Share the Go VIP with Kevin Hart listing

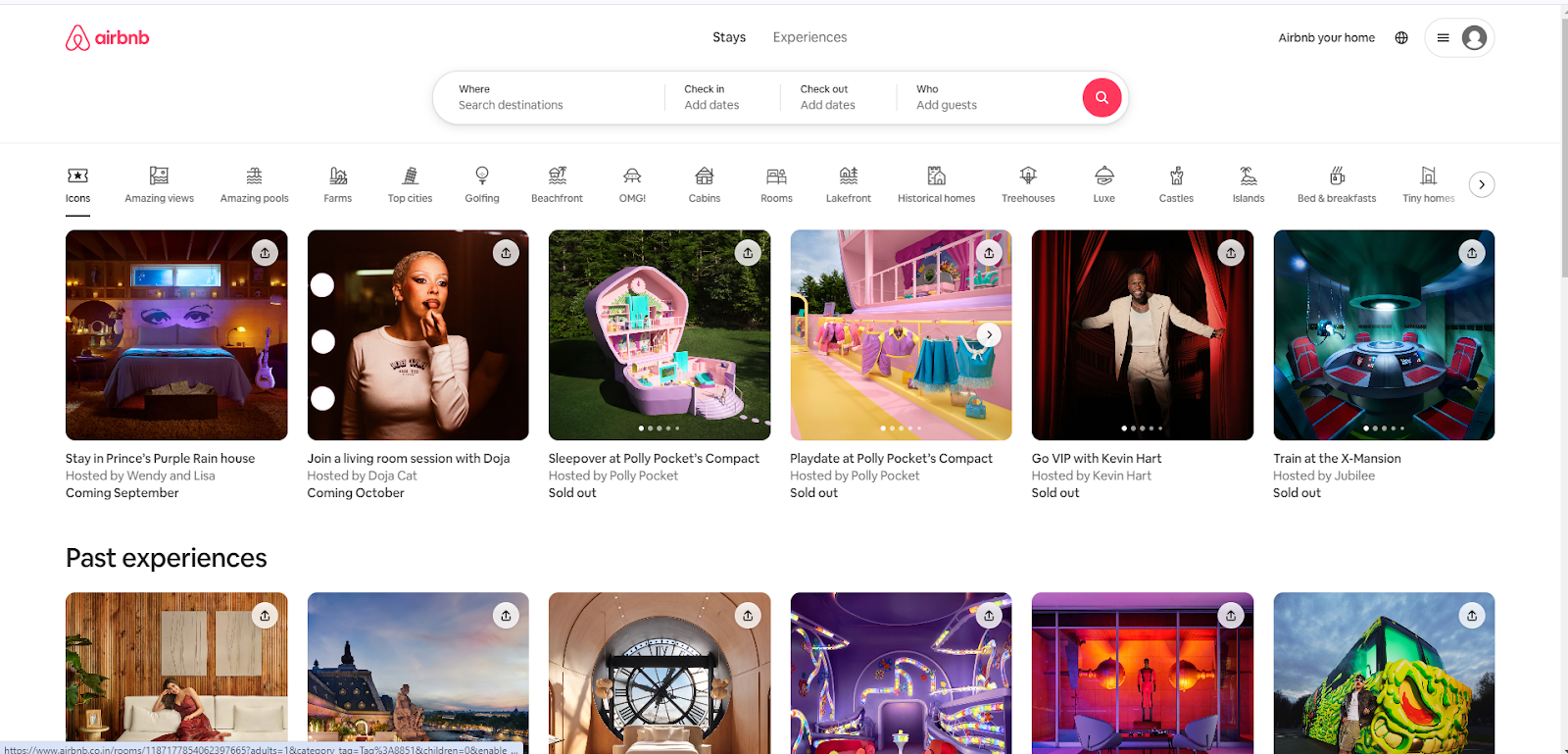click(1231, 253)
